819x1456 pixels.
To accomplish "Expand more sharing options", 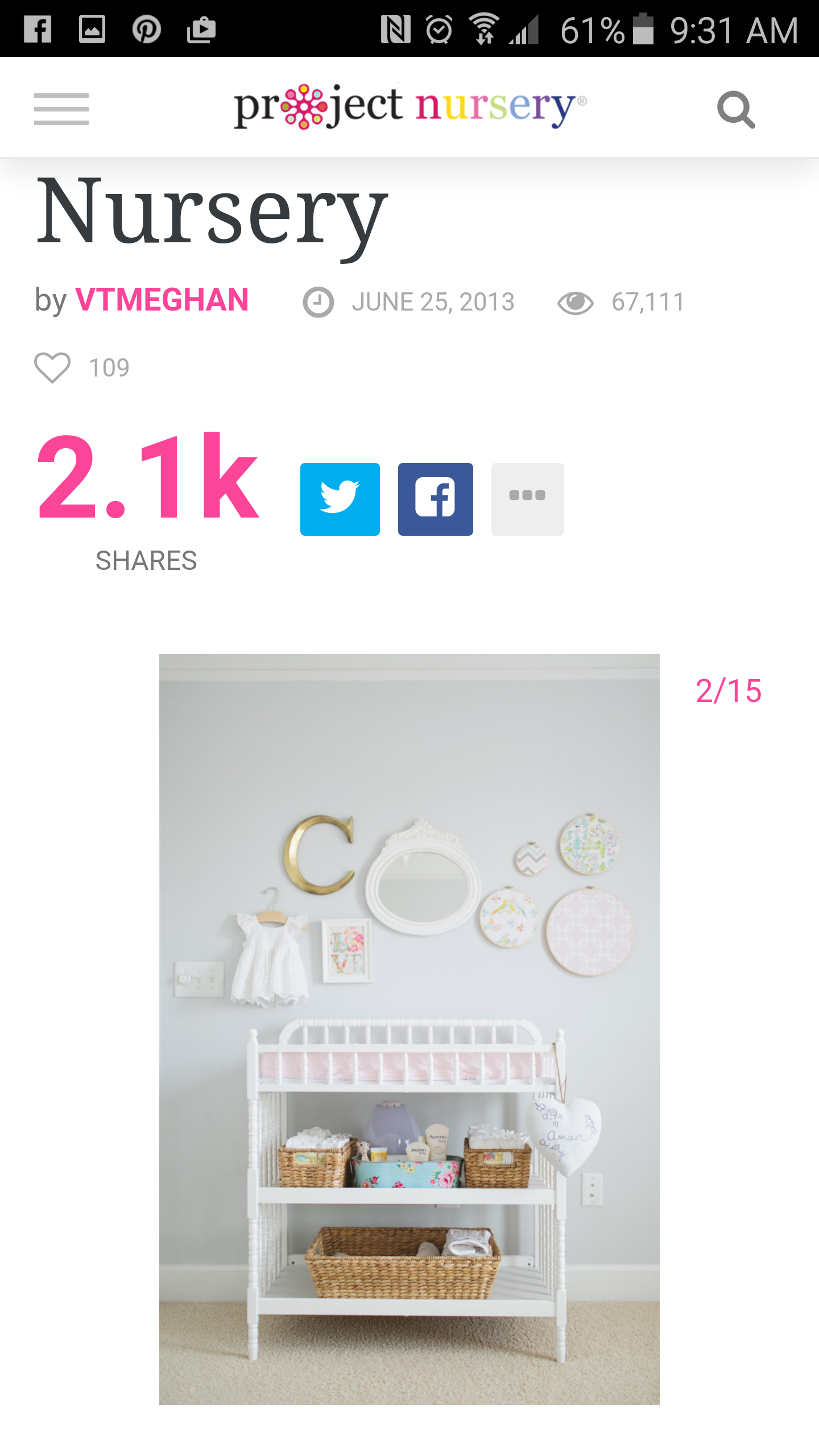I will 528,499.
